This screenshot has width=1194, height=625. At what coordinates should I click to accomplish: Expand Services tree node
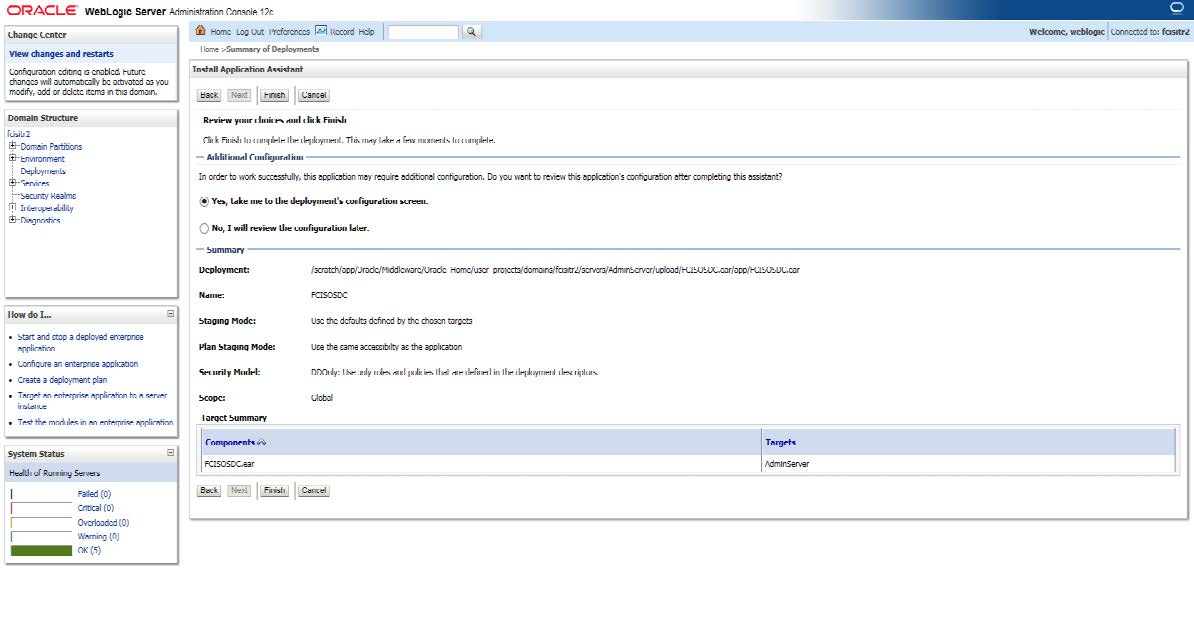pos(12,183)
